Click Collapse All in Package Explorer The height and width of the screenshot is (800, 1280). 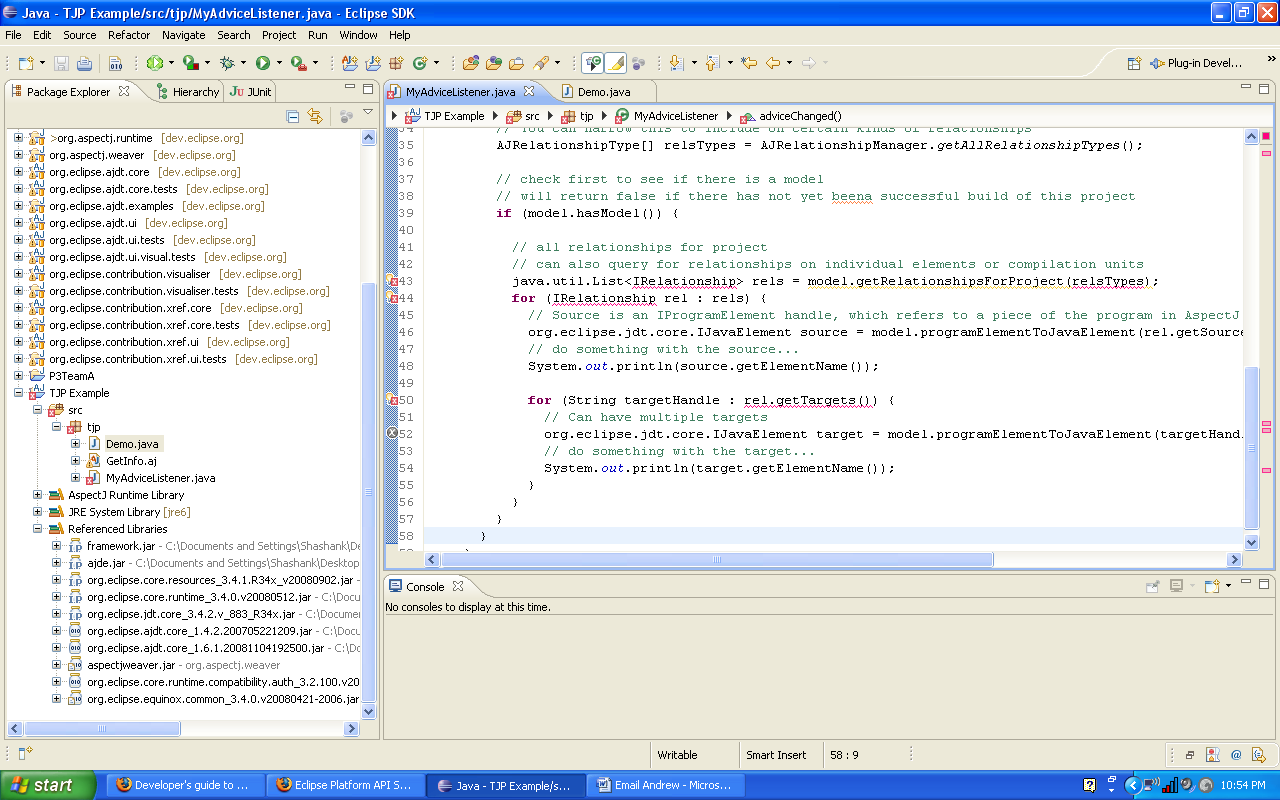pyautogui.click(x=293, y=117)
